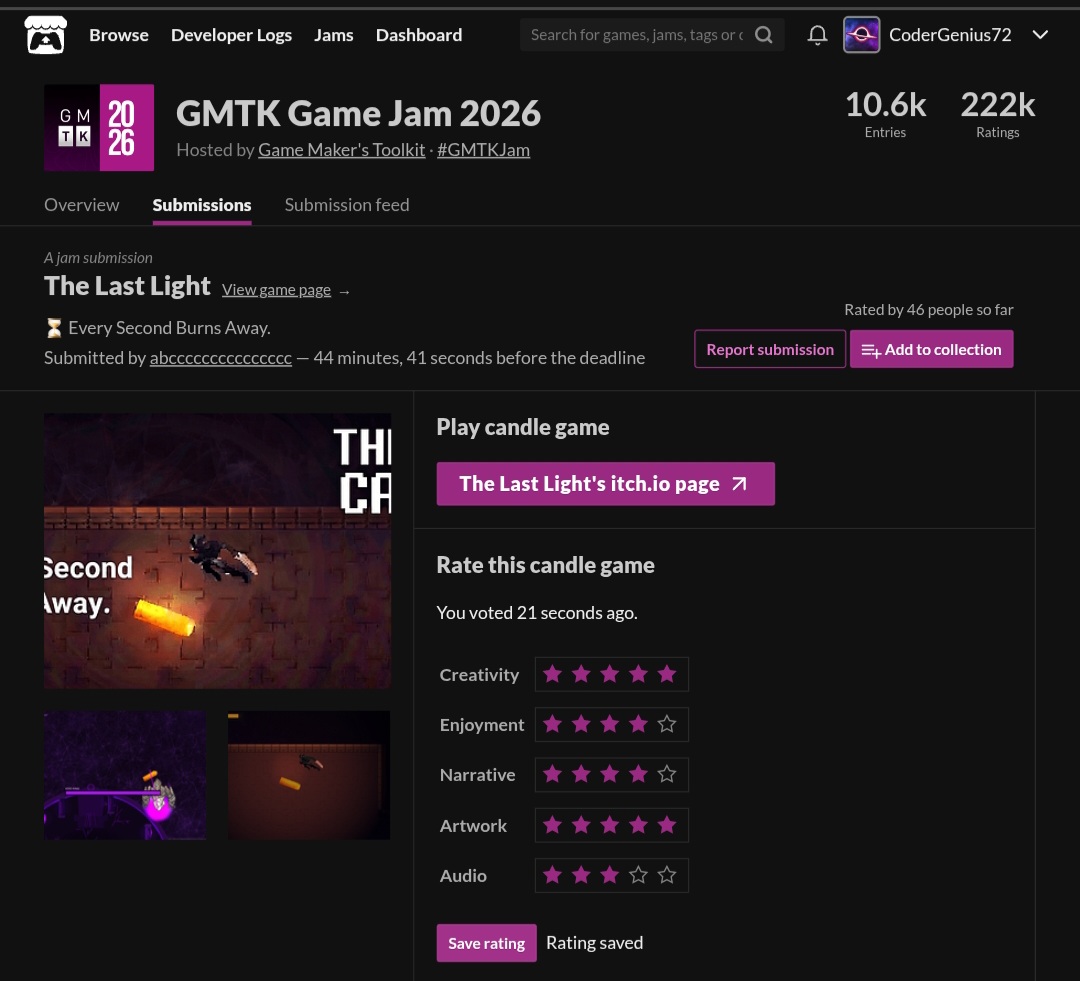Click 'You voted 21 seconds ago.' text

click(537, 612)
